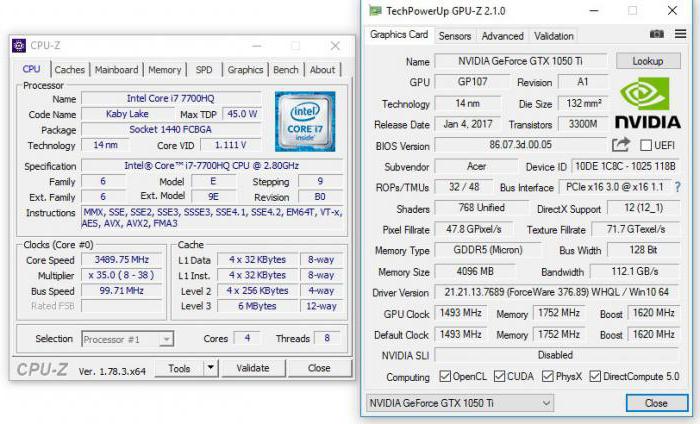Click the Memory Size 4096 MB value
The image size is (700, 424).
[x=475, y=271]
